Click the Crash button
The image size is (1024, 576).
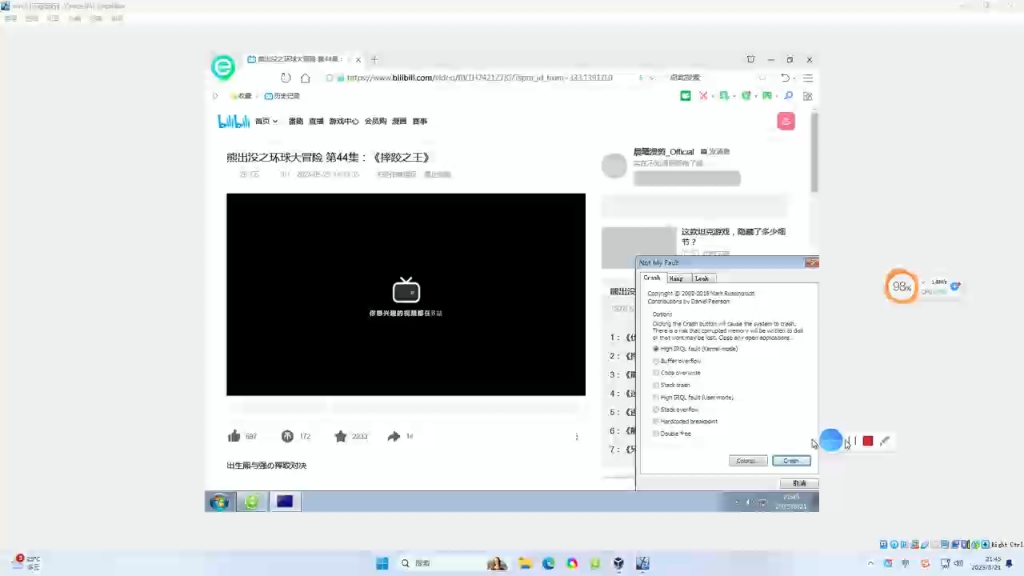pos(792,461)
